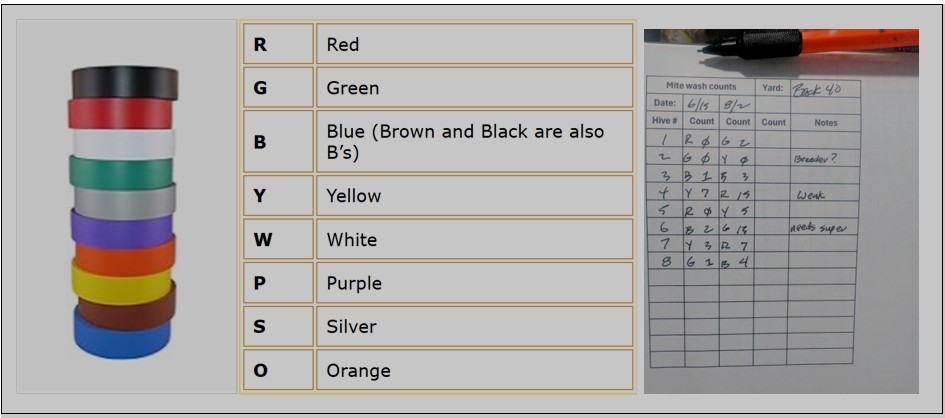
Task: Click the 'Mite wash counts' sheet title
Action: 701,87
